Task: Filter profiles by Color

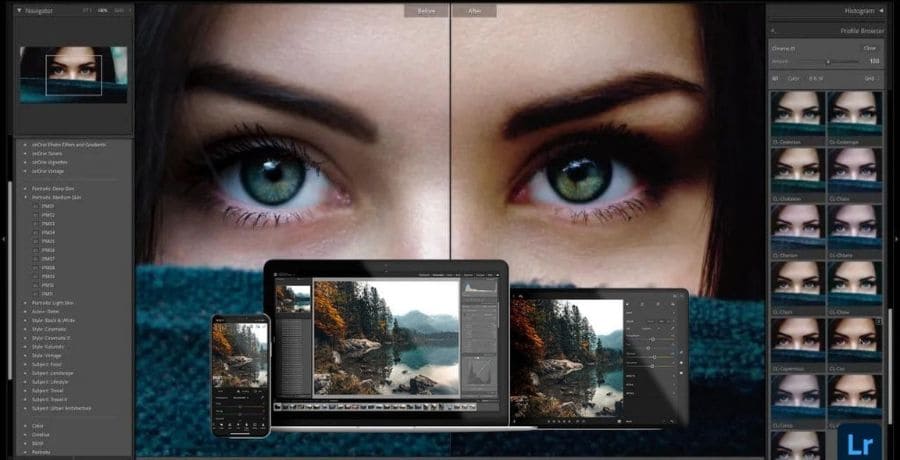Action: click(793, 78)
